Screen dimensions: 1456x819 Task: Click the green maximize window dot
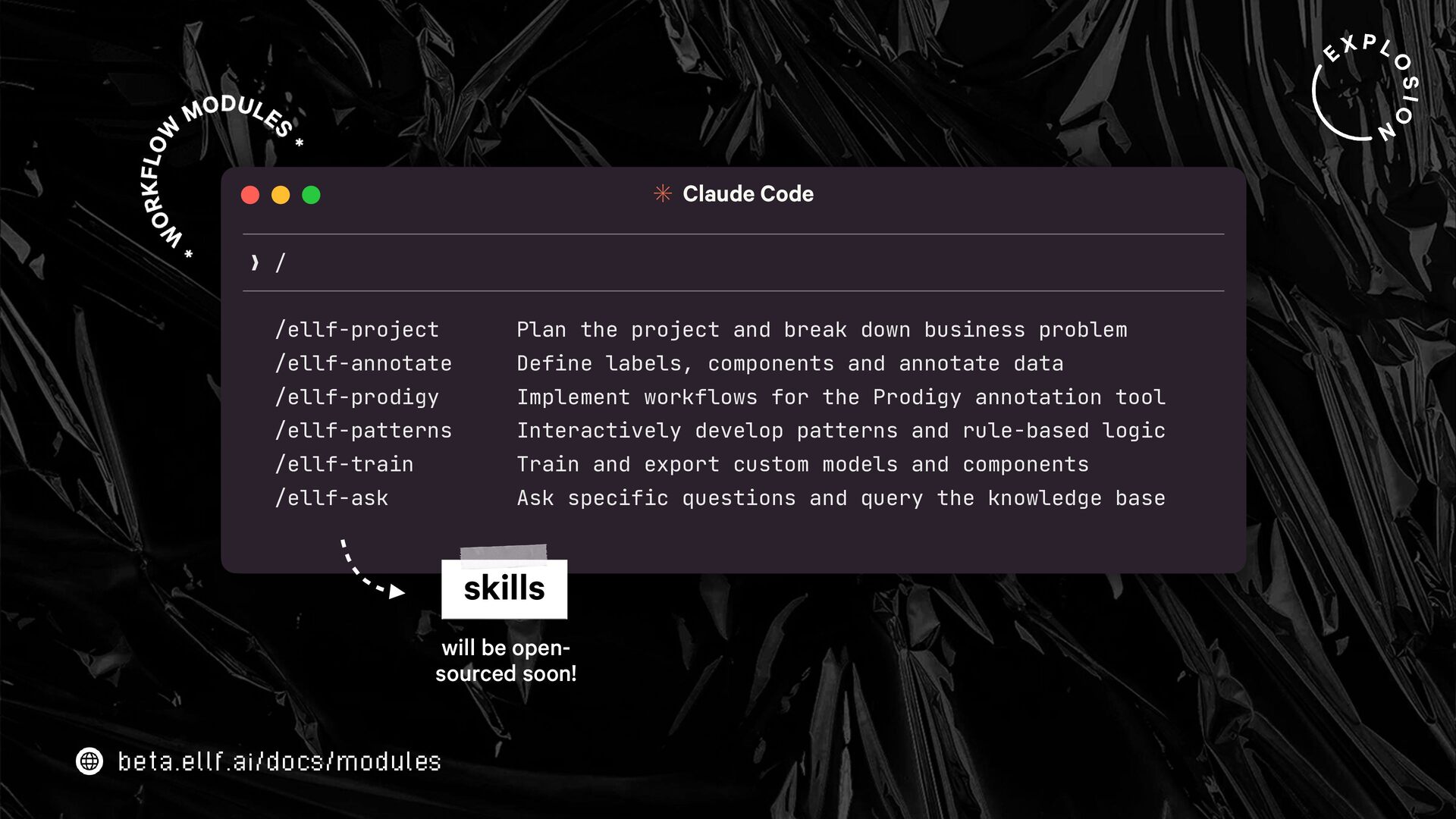pos(311,196)
